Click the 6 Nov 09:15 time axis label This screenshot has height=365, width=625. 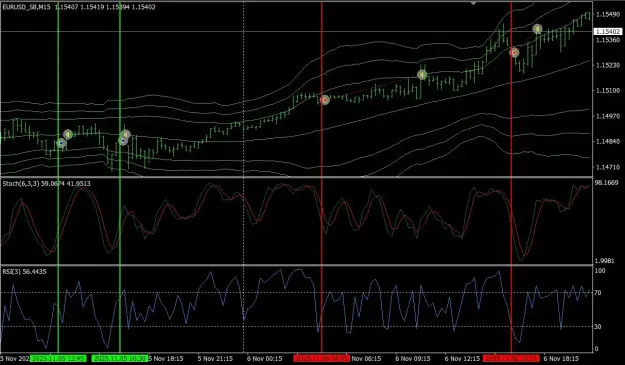tap(413, 359)
